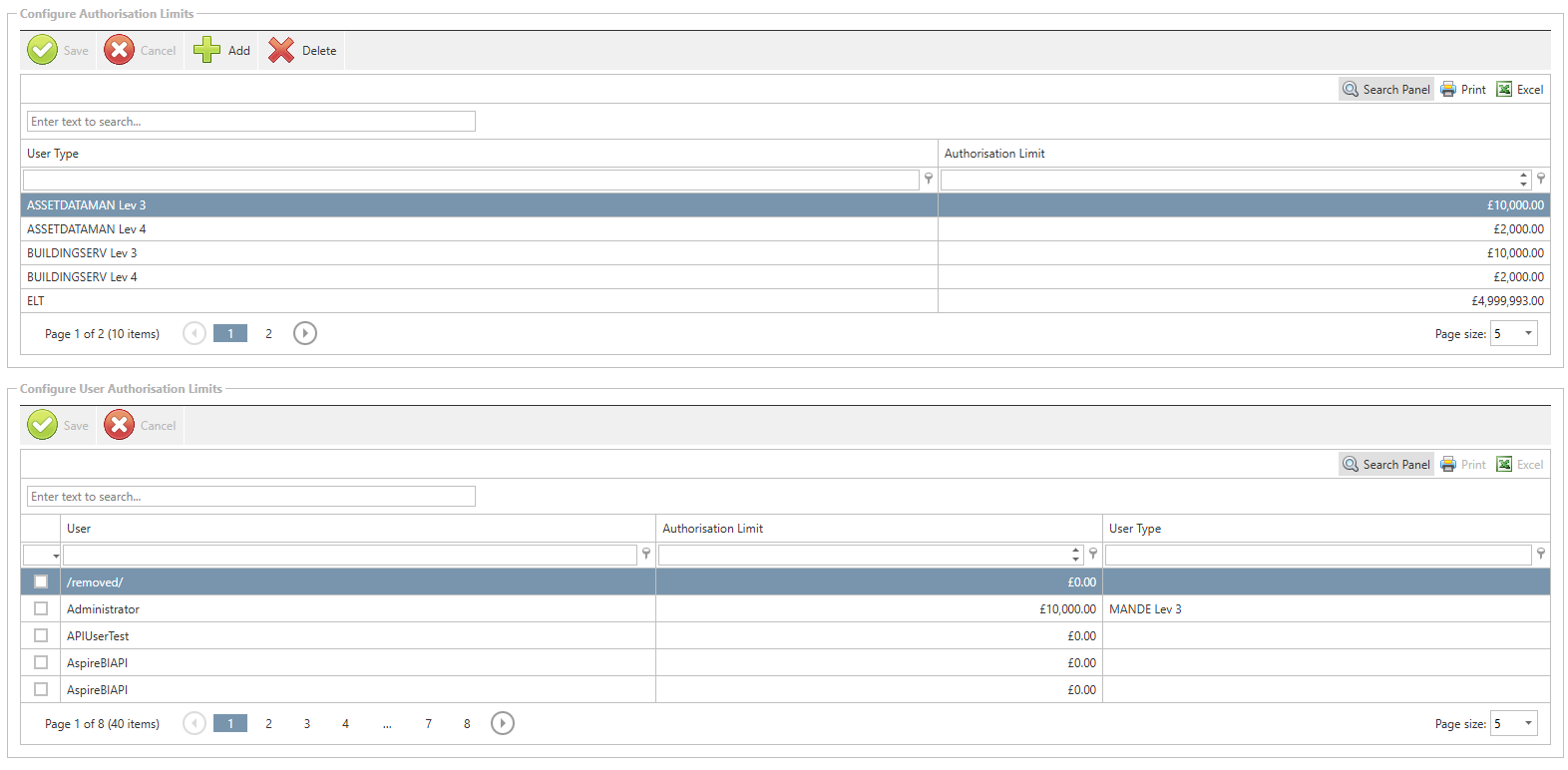The width and height of the screenshot is (1568, 770).
Task: Tick the checkbox for APIUserTest row
Action: click(x=41, y=635)
